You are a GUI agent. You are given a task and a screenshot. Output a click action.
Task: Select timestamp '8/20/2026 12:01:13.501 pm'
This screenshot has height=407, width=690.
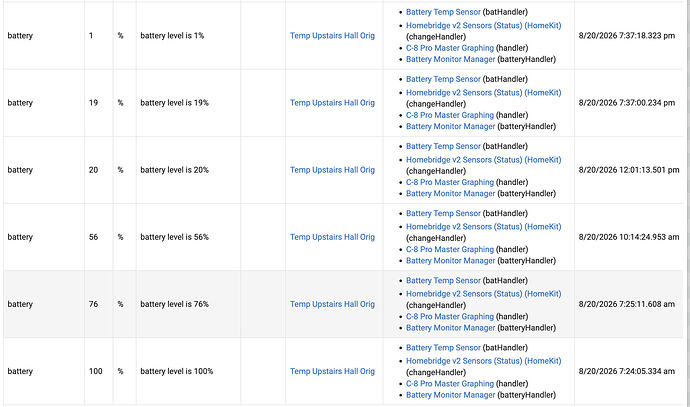point(629,170)
